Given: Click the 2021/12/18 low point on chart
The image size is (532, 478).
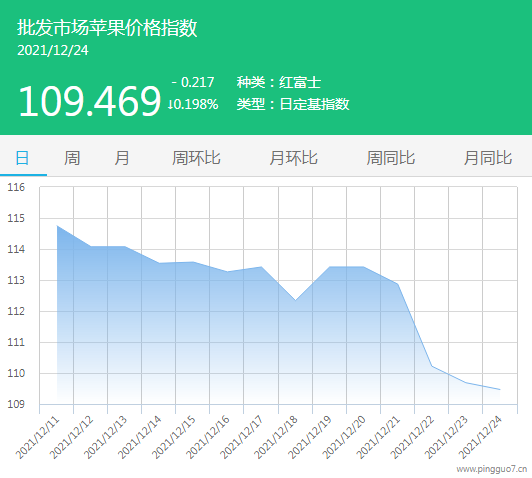Looking at the screenshot, I should 296,300.
